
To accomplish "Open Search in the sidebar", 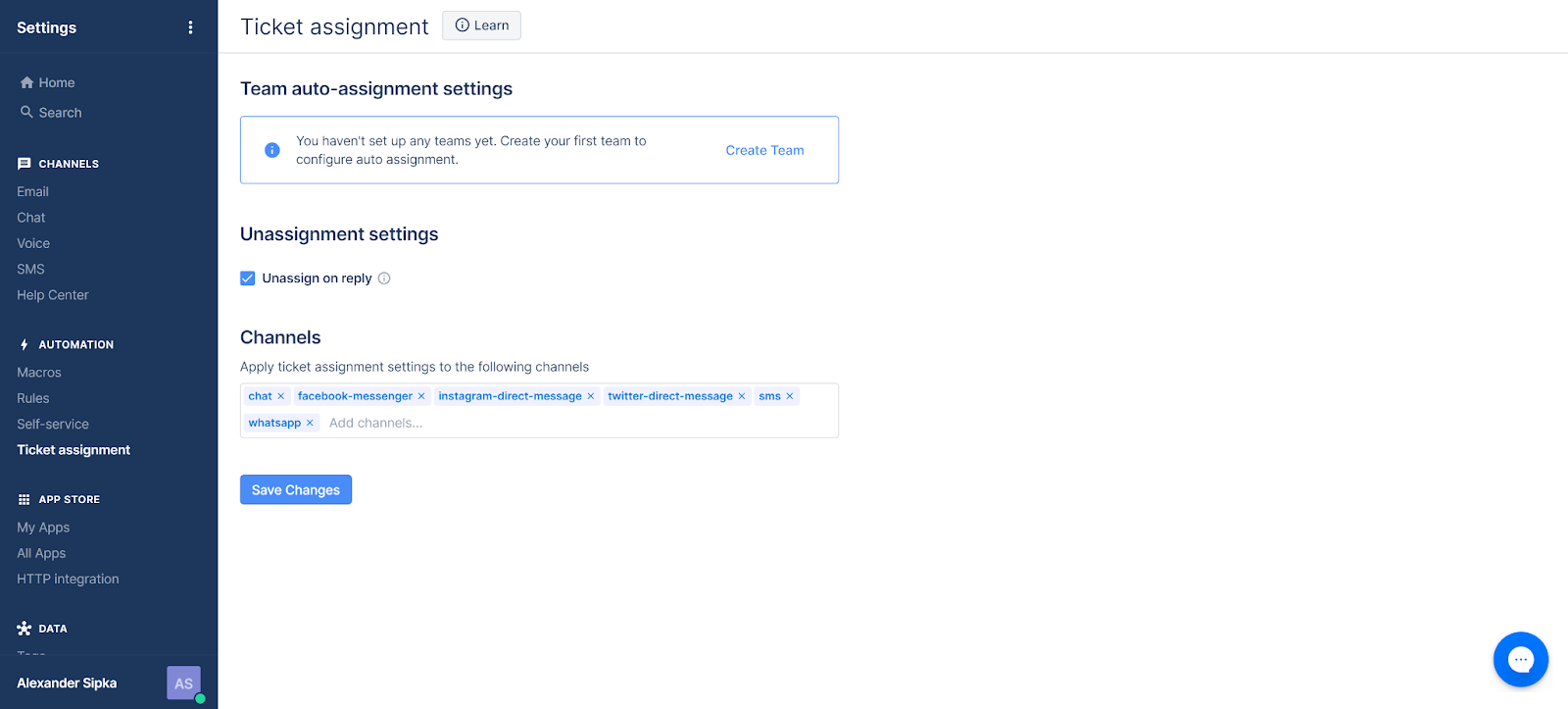I will 60,113.
